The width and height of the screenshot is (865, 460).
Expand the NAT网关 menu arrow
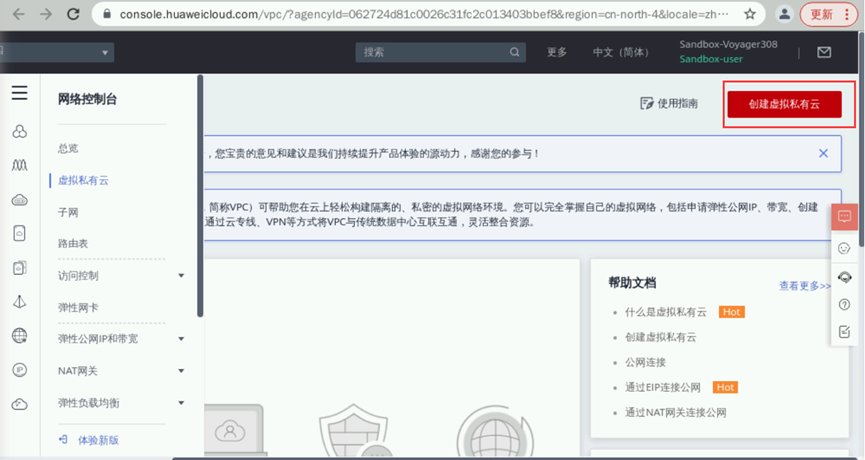pyautogui.click(x=181, y=371)
